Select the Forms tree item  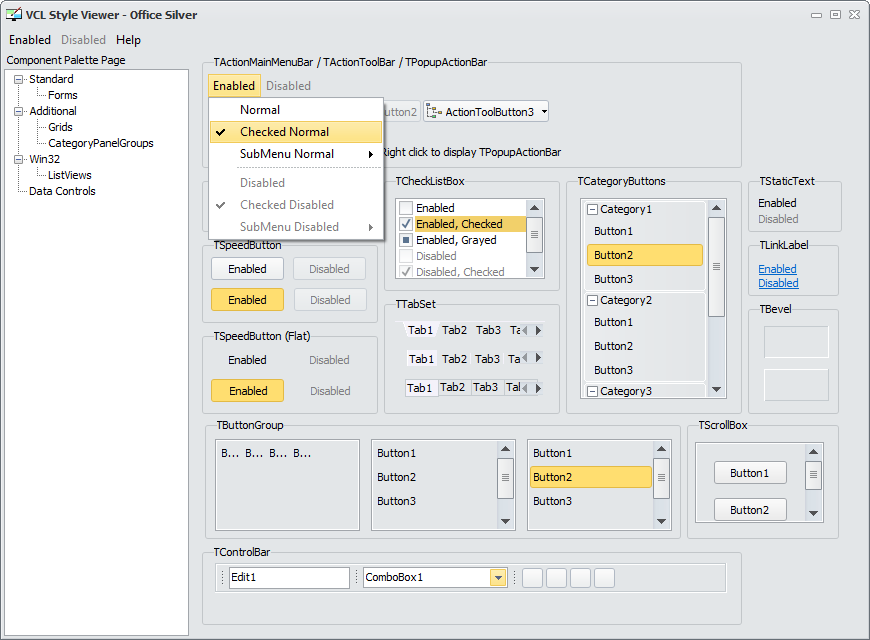[63, 95]
